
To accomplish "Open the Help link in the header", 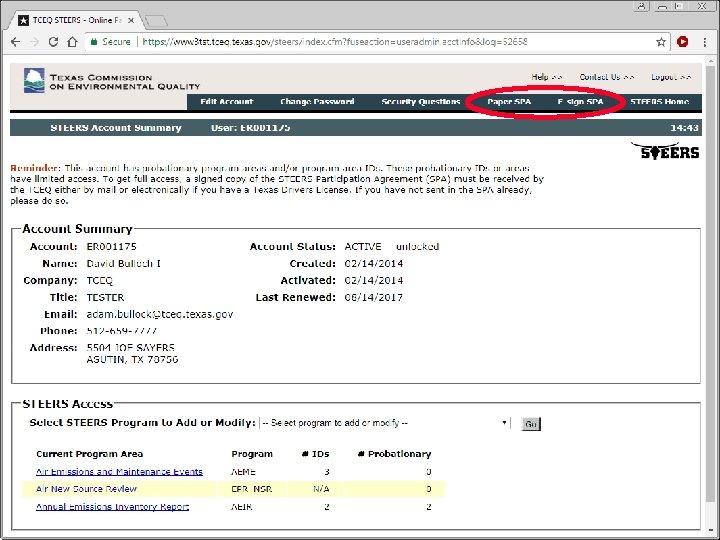I will [x=546, y=77].
